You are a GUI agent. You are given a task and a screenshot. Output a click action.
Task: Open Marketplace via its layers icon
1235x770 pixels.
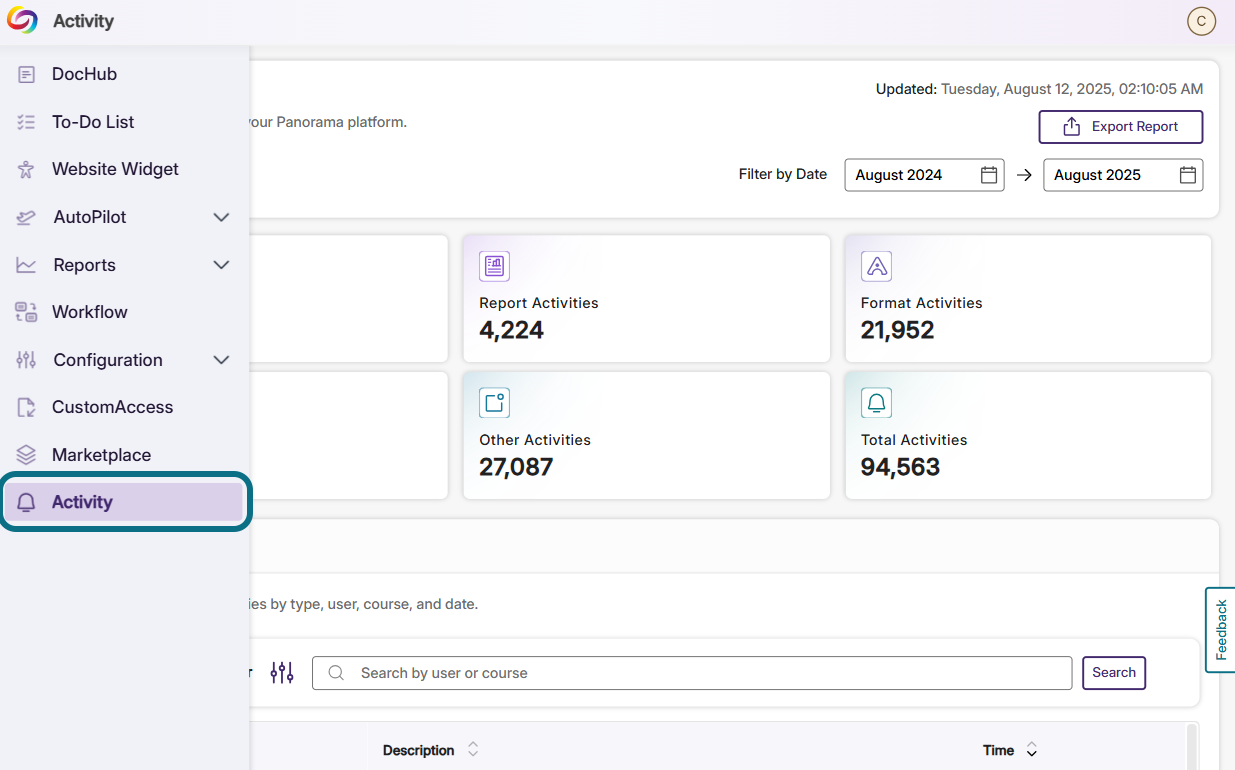point(25,454)
